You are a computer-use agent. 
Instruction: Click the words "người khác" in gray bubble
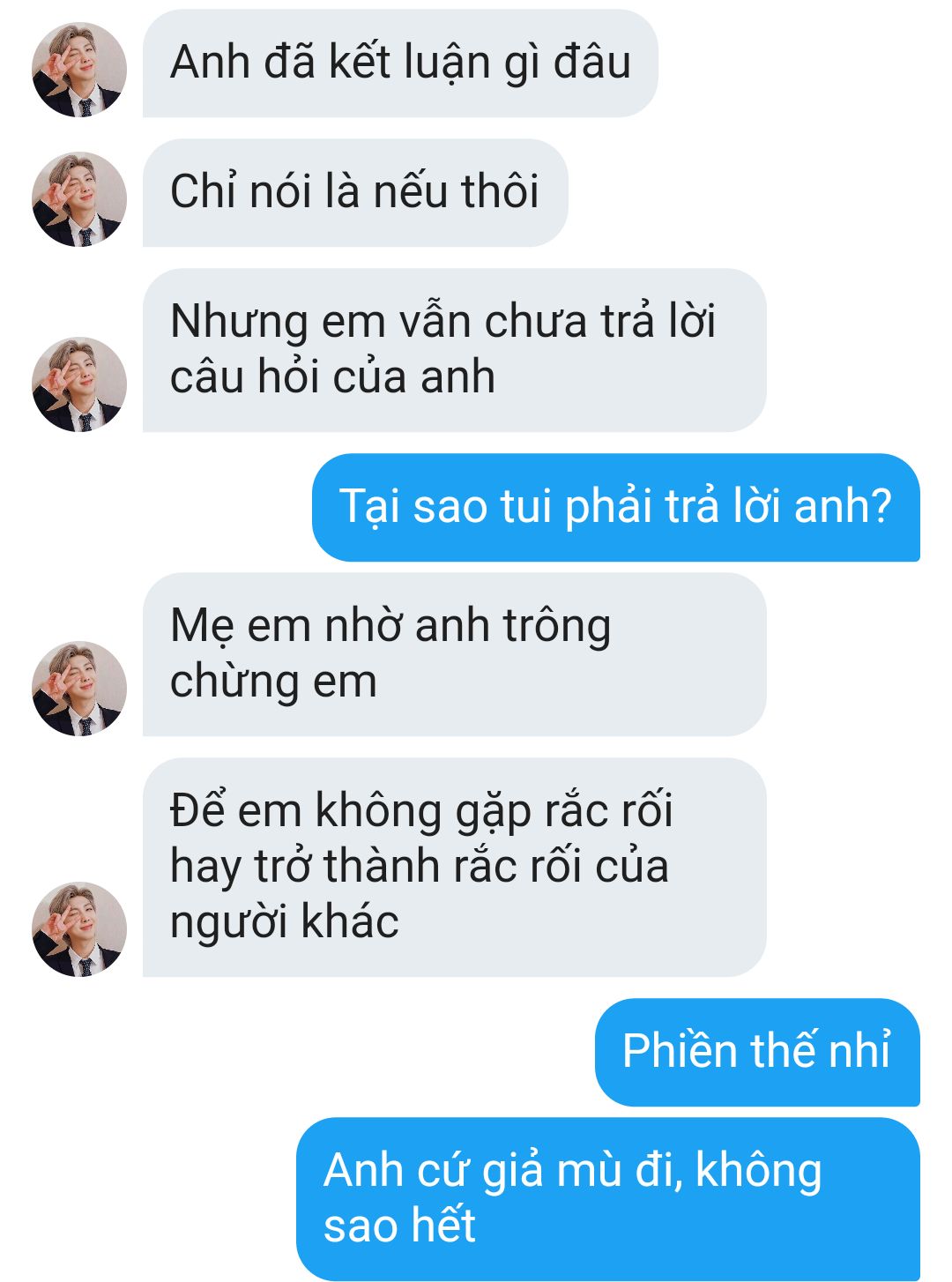(x=284, y=922)
